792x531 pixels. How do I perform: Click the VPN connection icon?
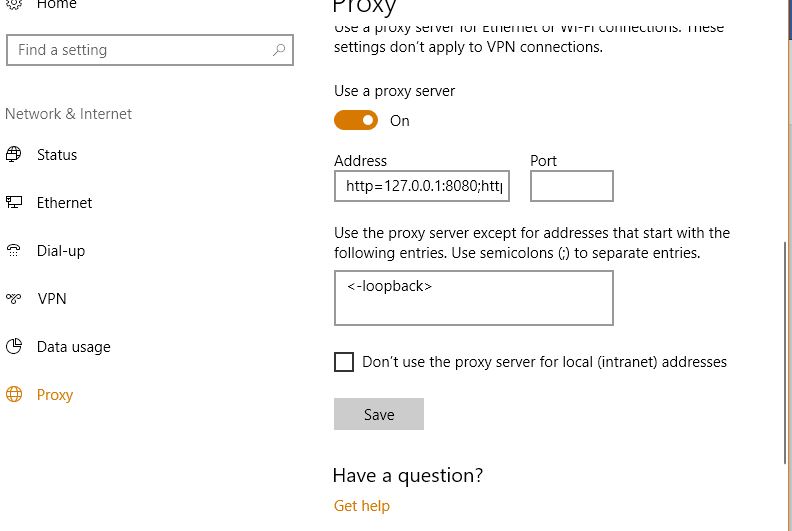point(14,298)
